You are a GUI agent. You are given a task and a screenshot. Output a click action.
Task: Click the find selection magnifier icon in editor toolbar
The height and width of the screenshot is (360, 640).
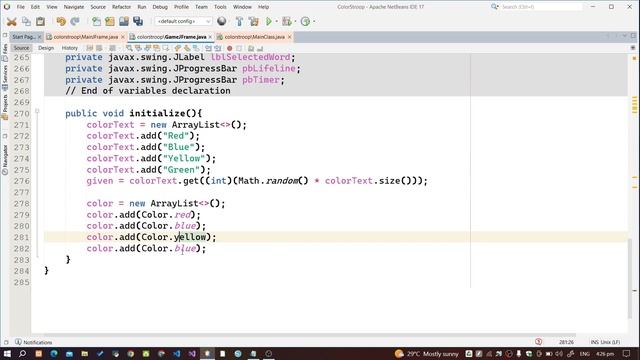[129, 48]
